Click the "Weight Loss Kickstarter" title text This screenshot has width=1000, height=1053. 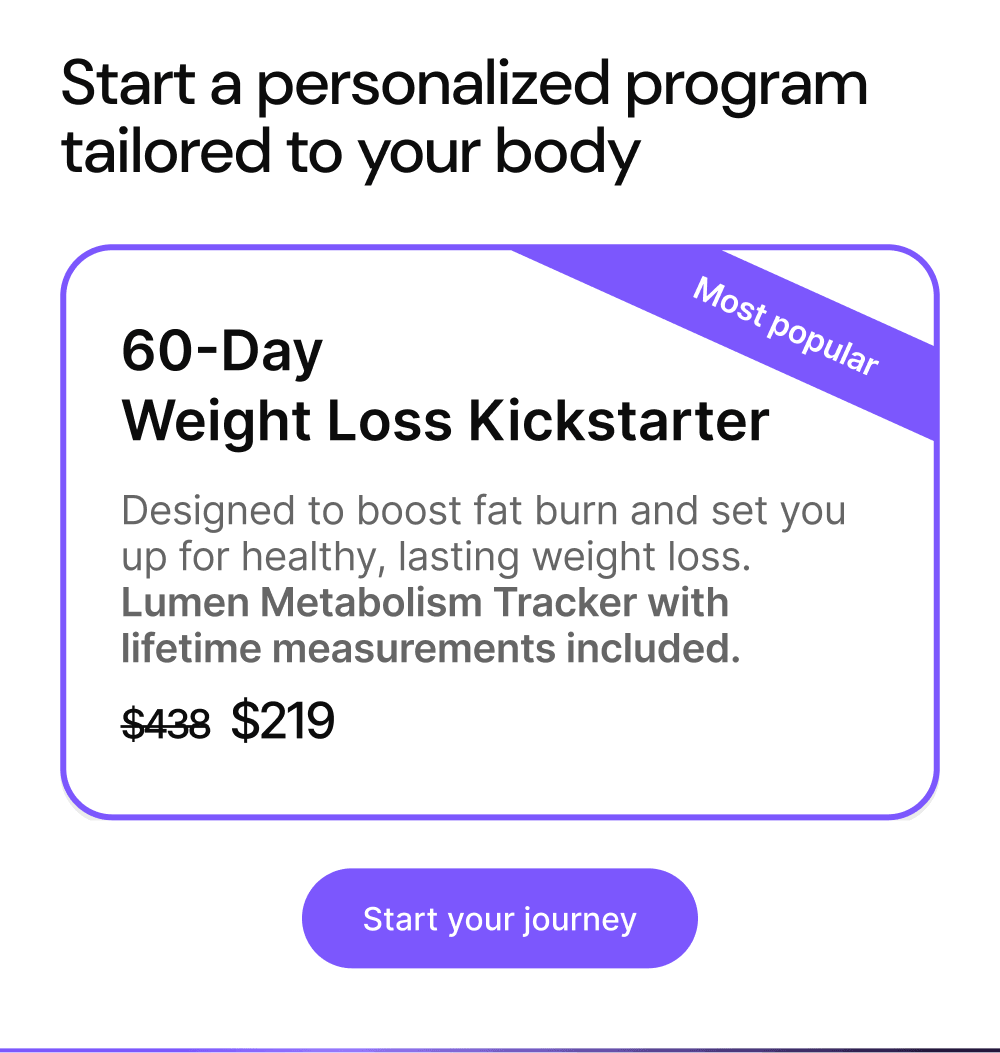coord(445,422)
